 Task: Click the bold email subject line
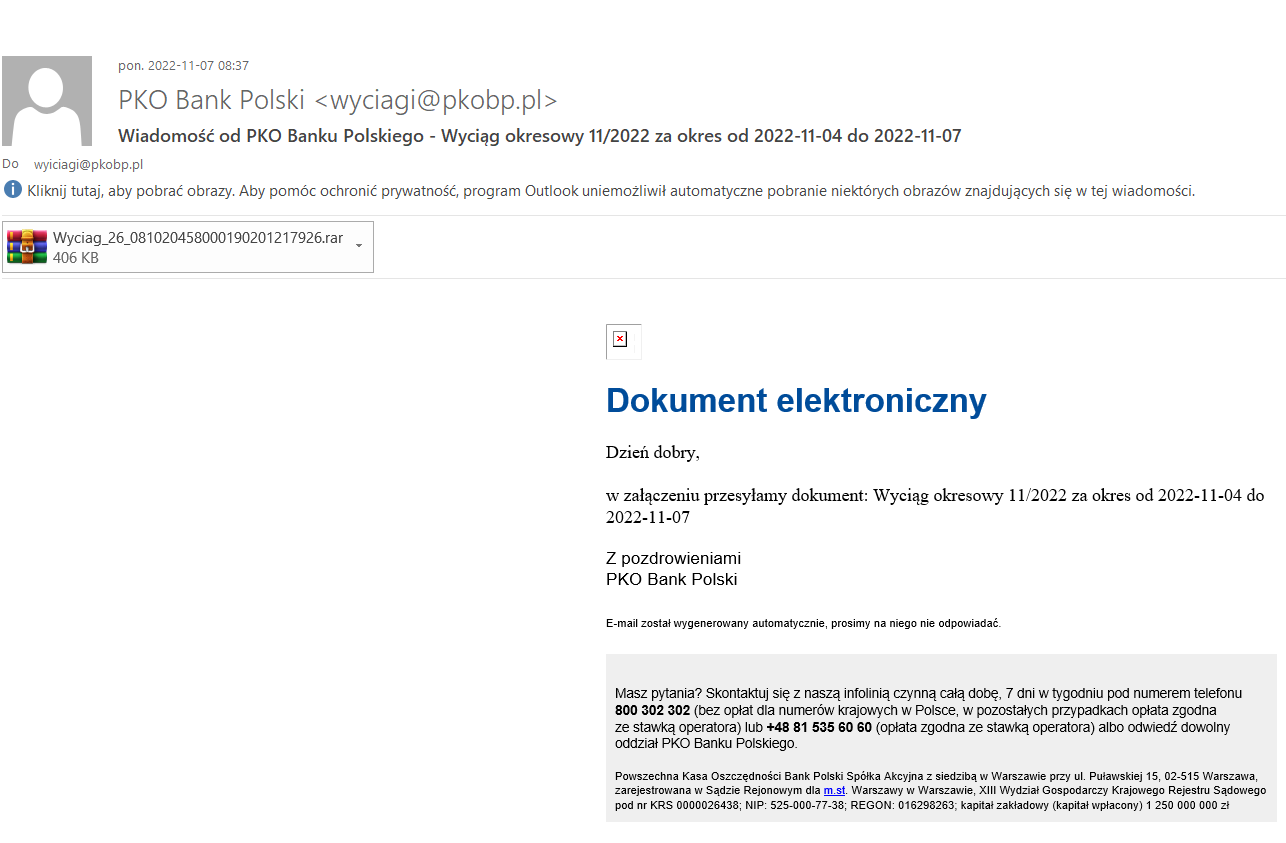click(x=539, y=136)
